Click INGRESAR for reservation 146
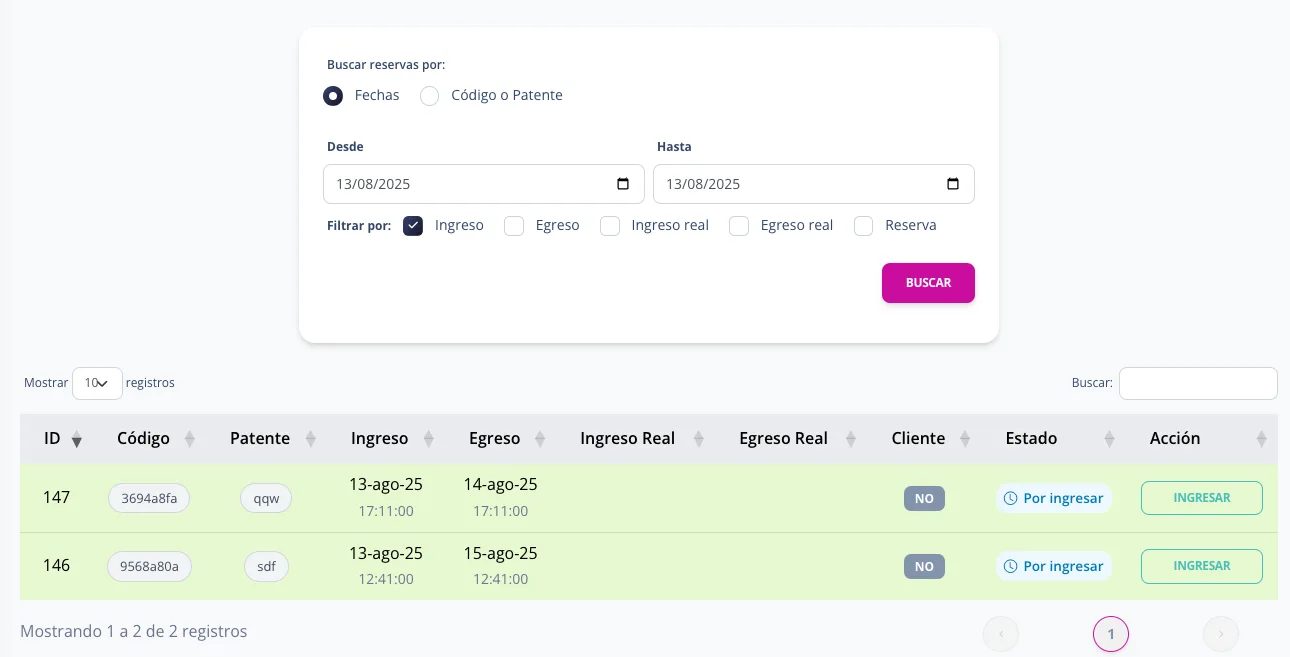Image resolution: width=1290 pixels, height=657 pixels. [x=1201, y=566]
